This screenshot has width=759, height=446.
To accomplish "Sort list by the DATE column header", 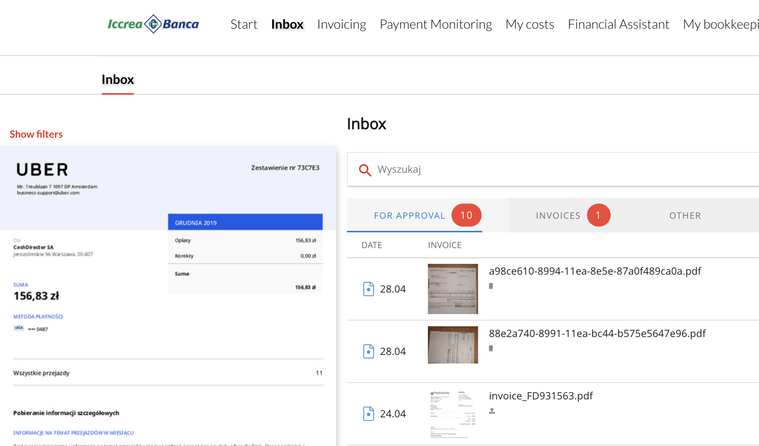I will pyautogui.click(x=372, y=245).
